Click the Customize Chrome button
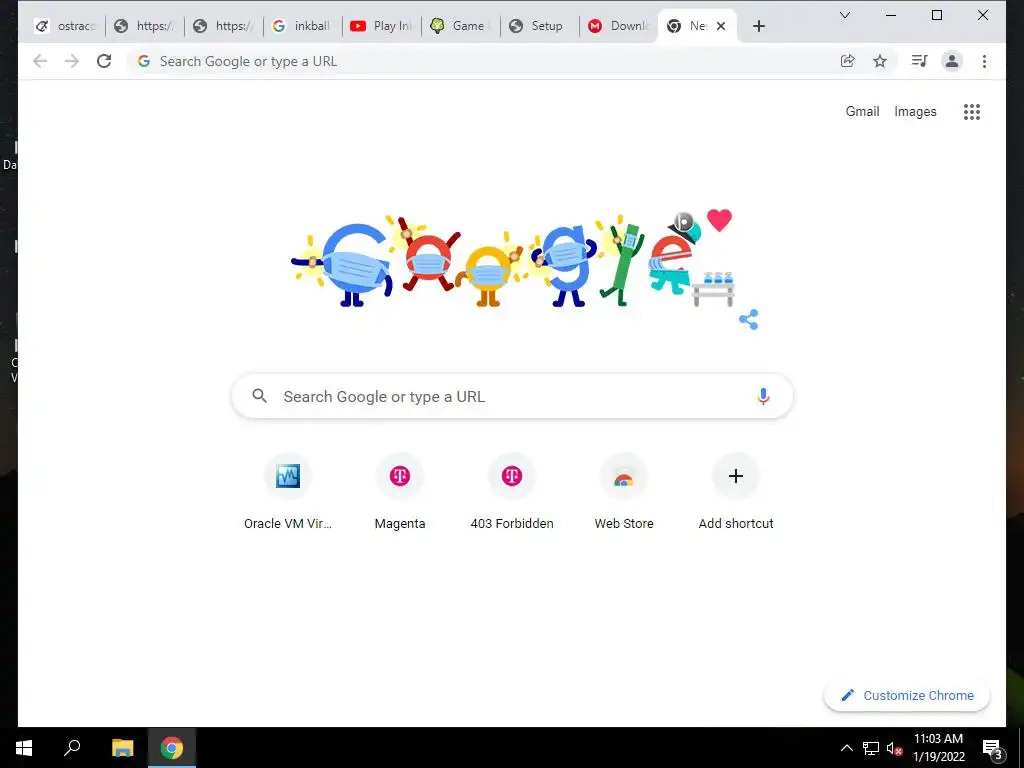 pyautogui.click(x=907, y=696)
